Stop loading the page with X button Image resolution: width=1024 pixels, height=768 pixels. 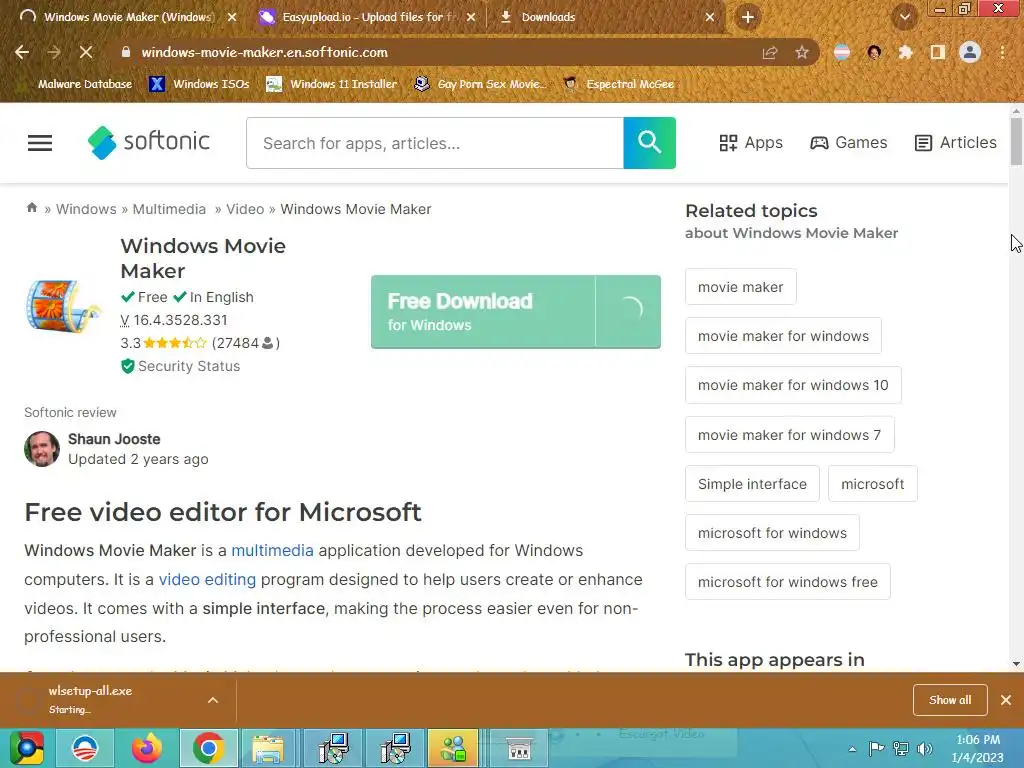(x=86, y=52)
